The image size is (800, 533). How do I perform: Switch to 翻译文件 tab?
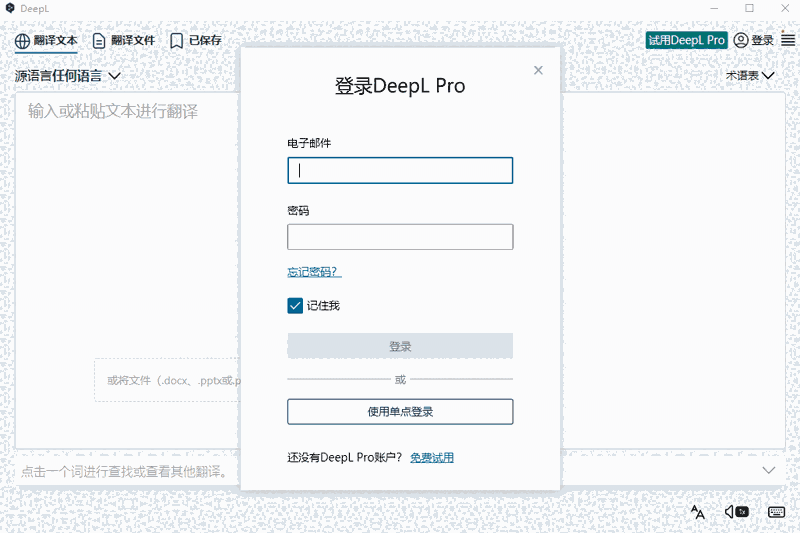(124, 40)
